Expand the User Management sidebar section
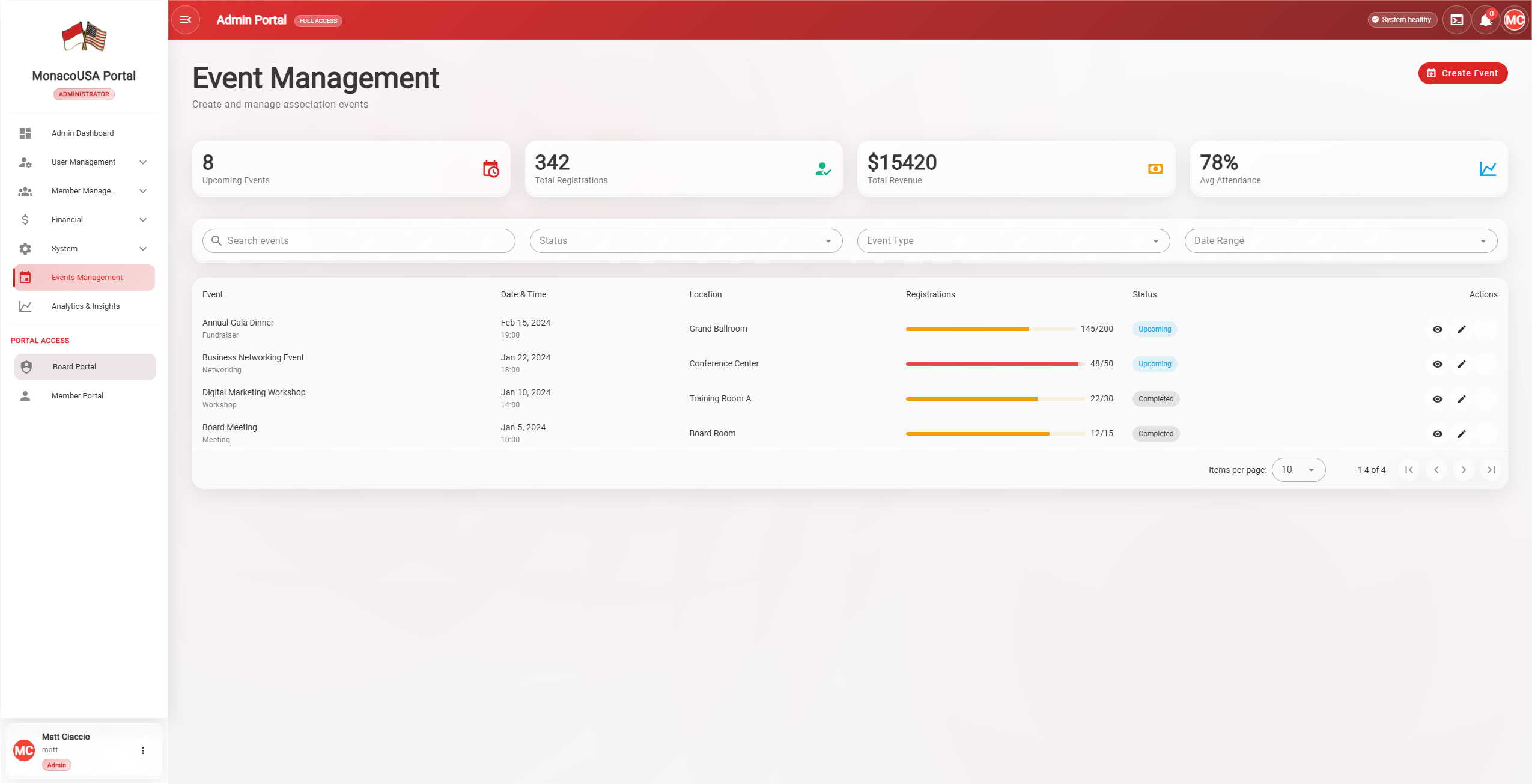Viewport: 1532px width, 784px height. pyautogui.click(x=84, y=162)
